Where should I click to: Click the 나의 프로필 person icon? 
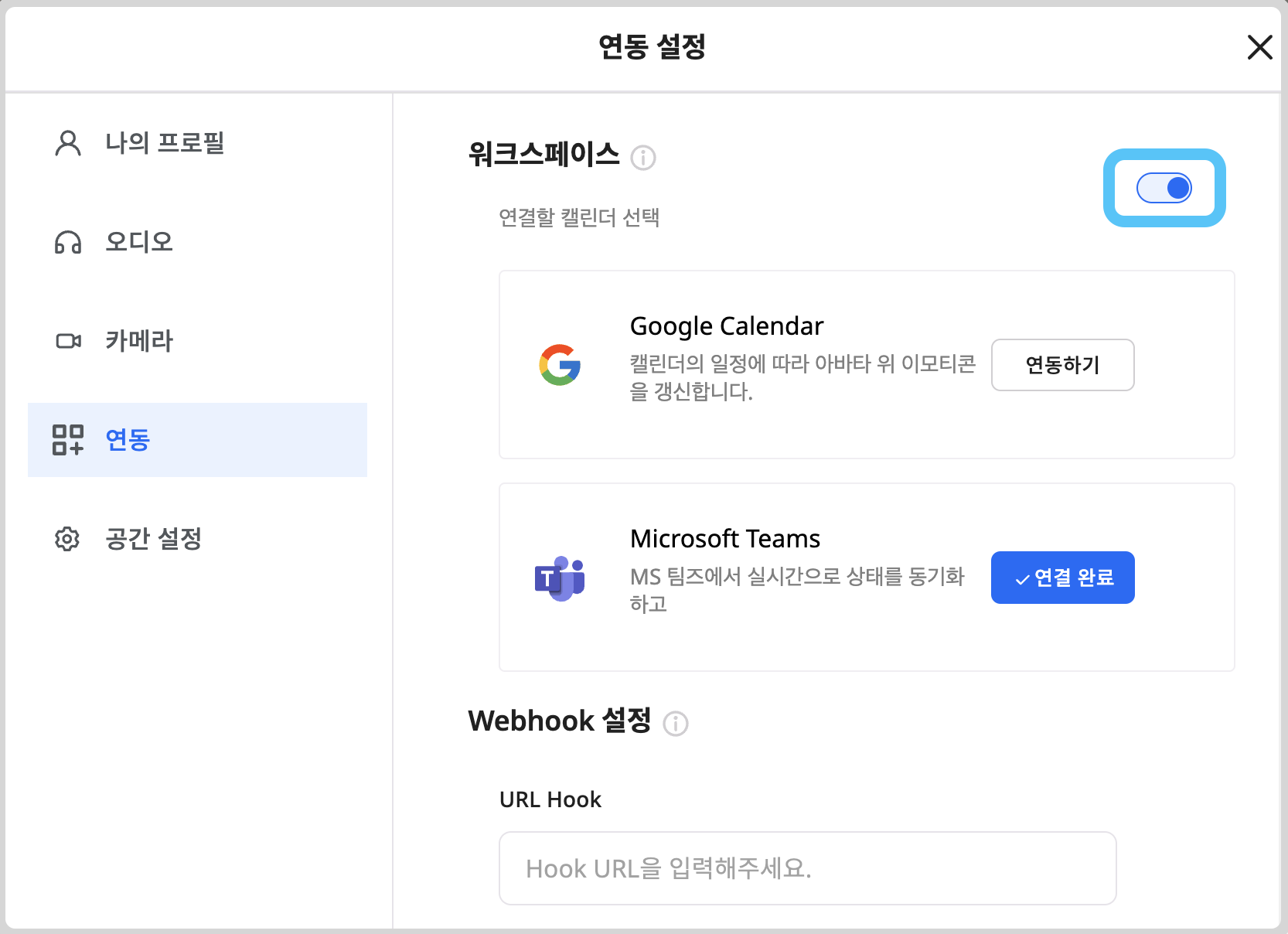click(x=68, y=142)
